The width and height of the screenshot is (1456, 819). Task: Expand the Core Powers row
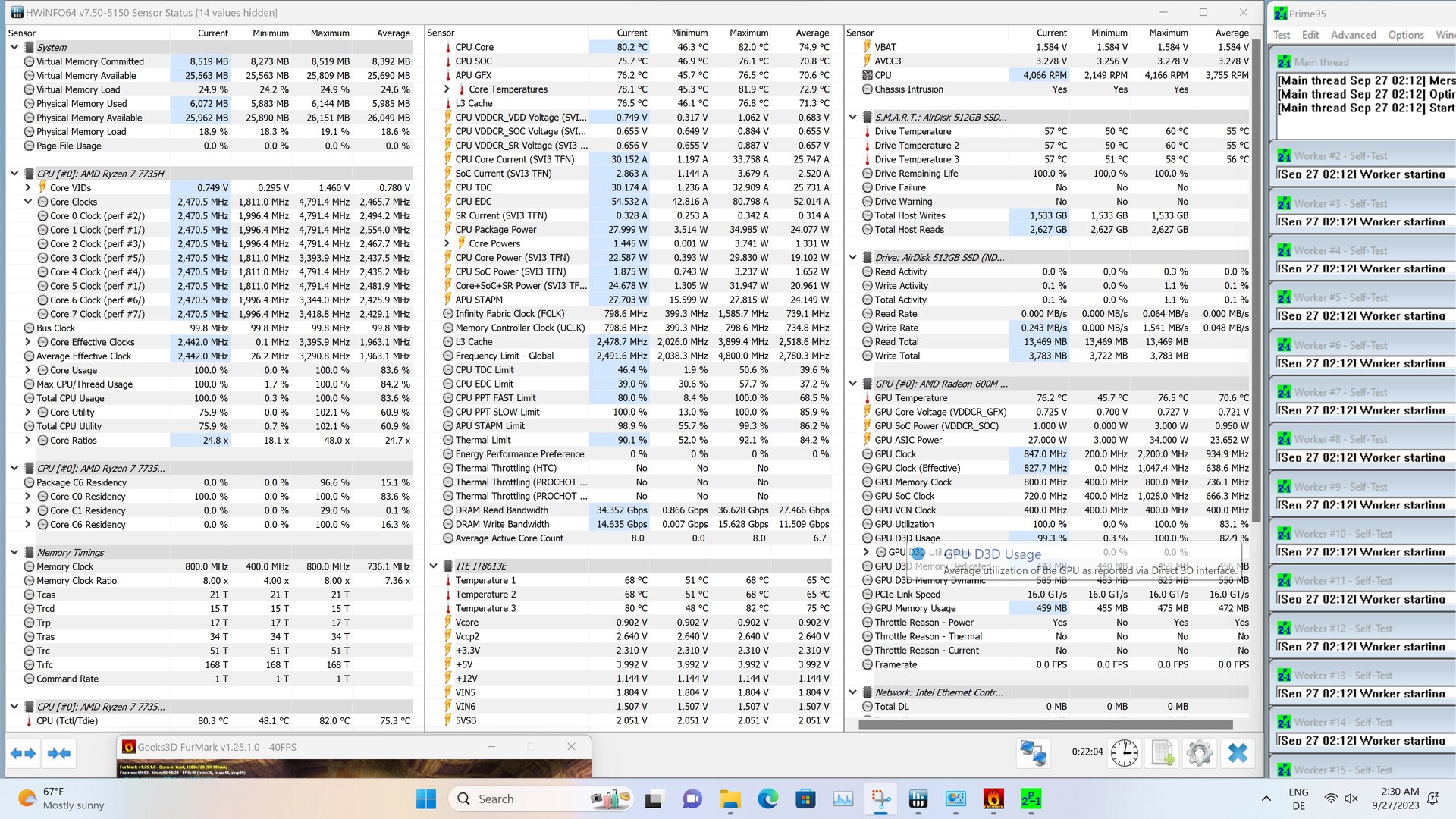point(447,243)
